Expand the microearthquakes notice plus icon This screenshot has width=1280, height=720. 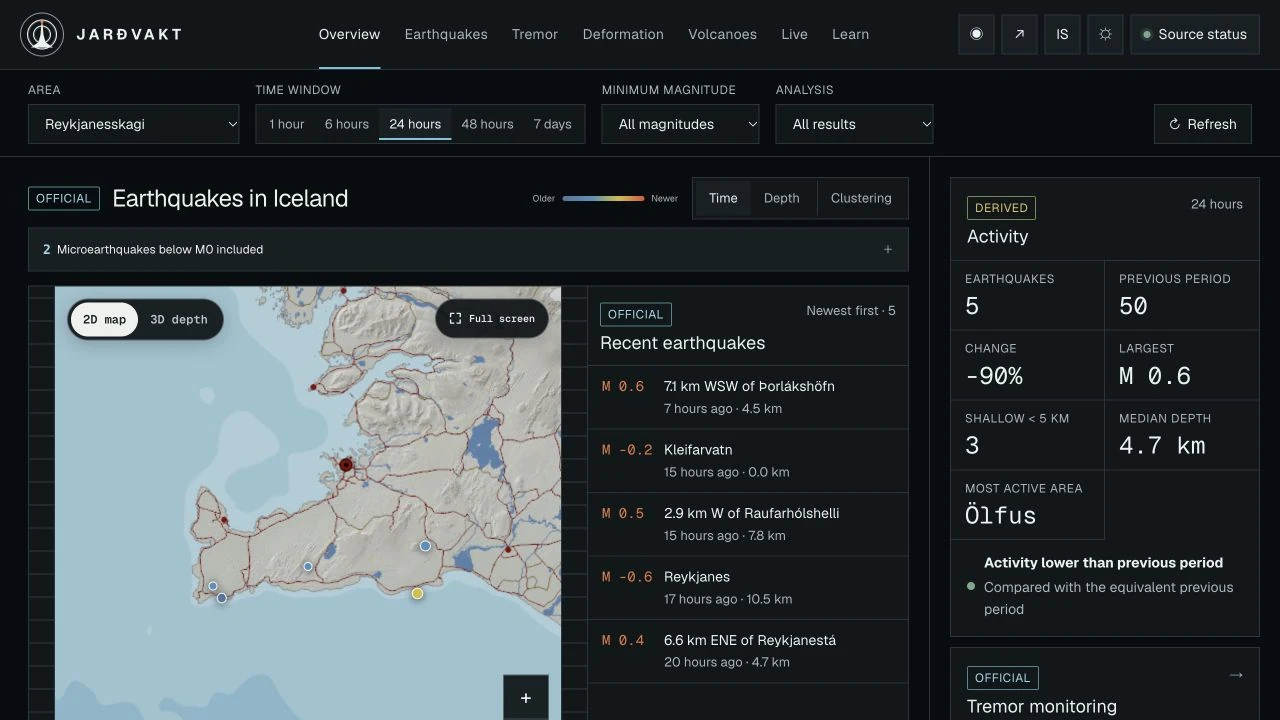click(x=887, y=249)
